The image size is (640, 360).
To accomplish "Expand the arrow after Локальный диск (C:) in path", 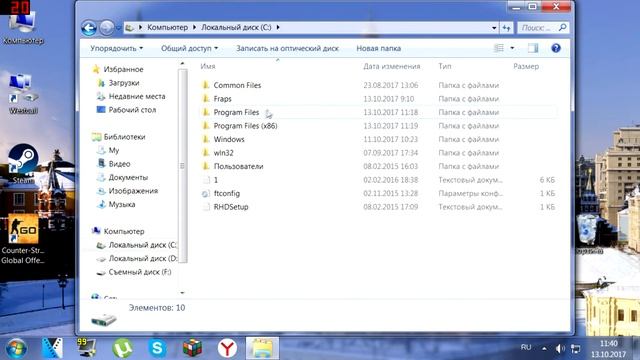I will click(x=278, y=27).
